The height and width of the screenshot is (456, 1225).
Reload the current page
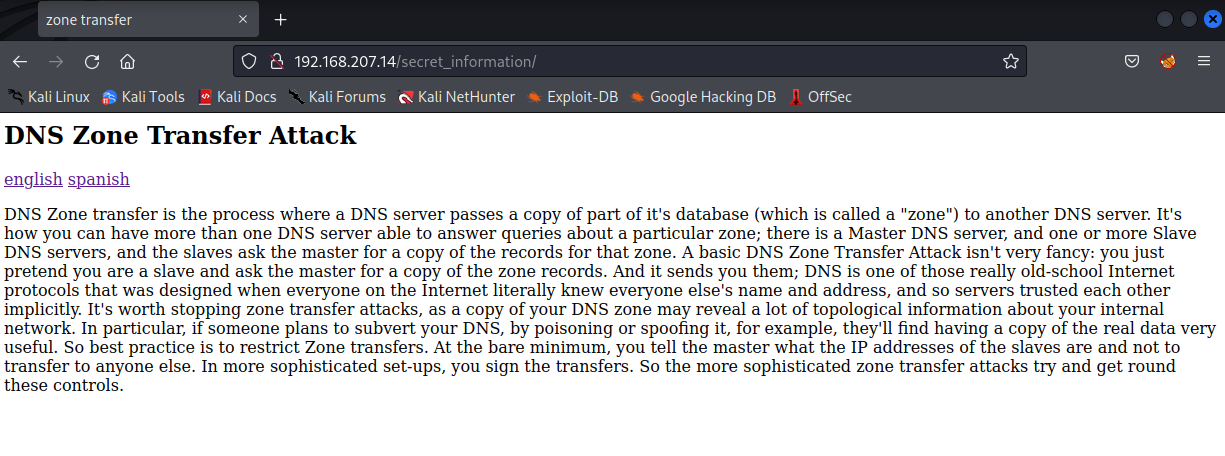coord(92,62)
